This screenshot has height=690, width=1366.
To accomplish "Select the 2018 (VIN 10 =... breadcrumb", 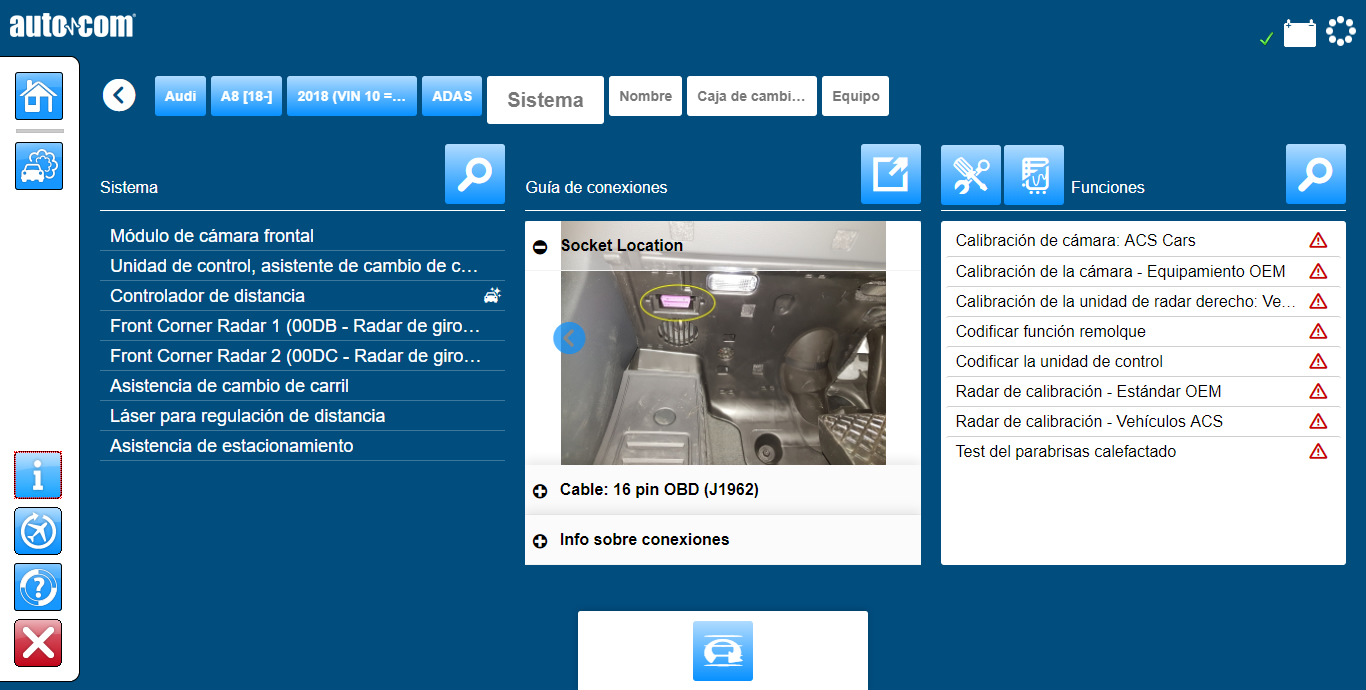I will (352, 96).
